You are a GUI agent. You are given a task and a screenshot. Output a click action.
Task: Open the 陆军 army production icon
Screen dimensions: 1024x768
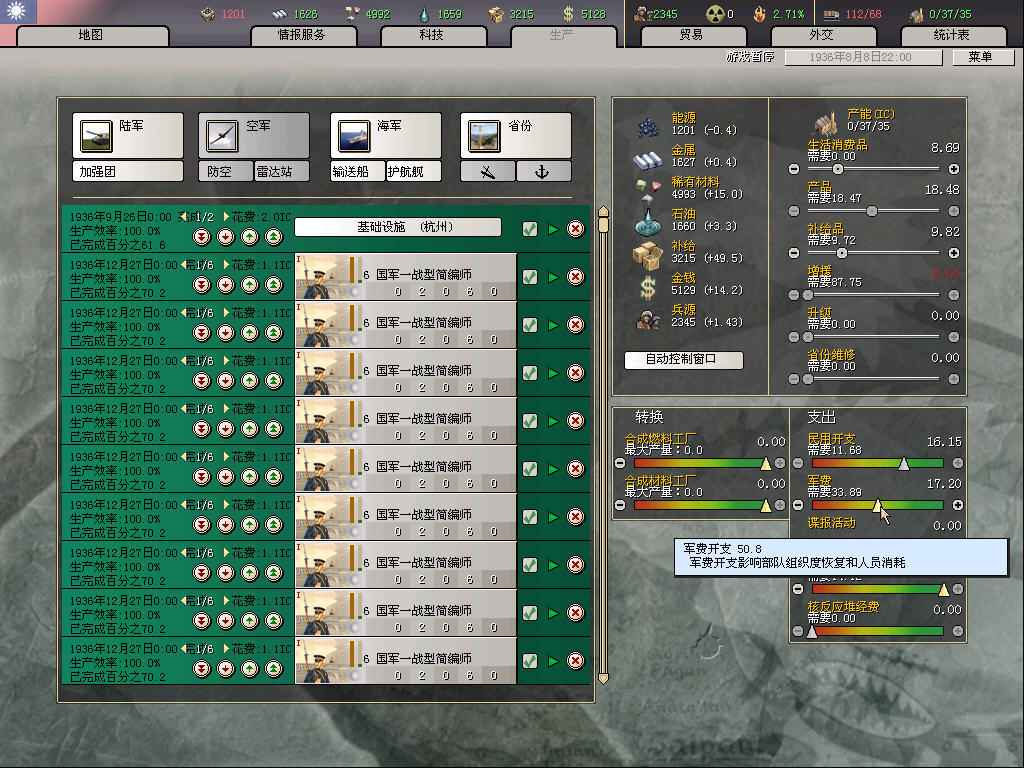tap(96, 136)
